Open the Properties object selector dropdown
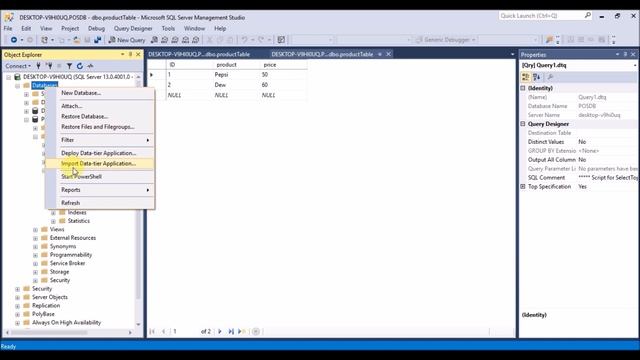The image size is (640, 360). [x=635, y=65]
